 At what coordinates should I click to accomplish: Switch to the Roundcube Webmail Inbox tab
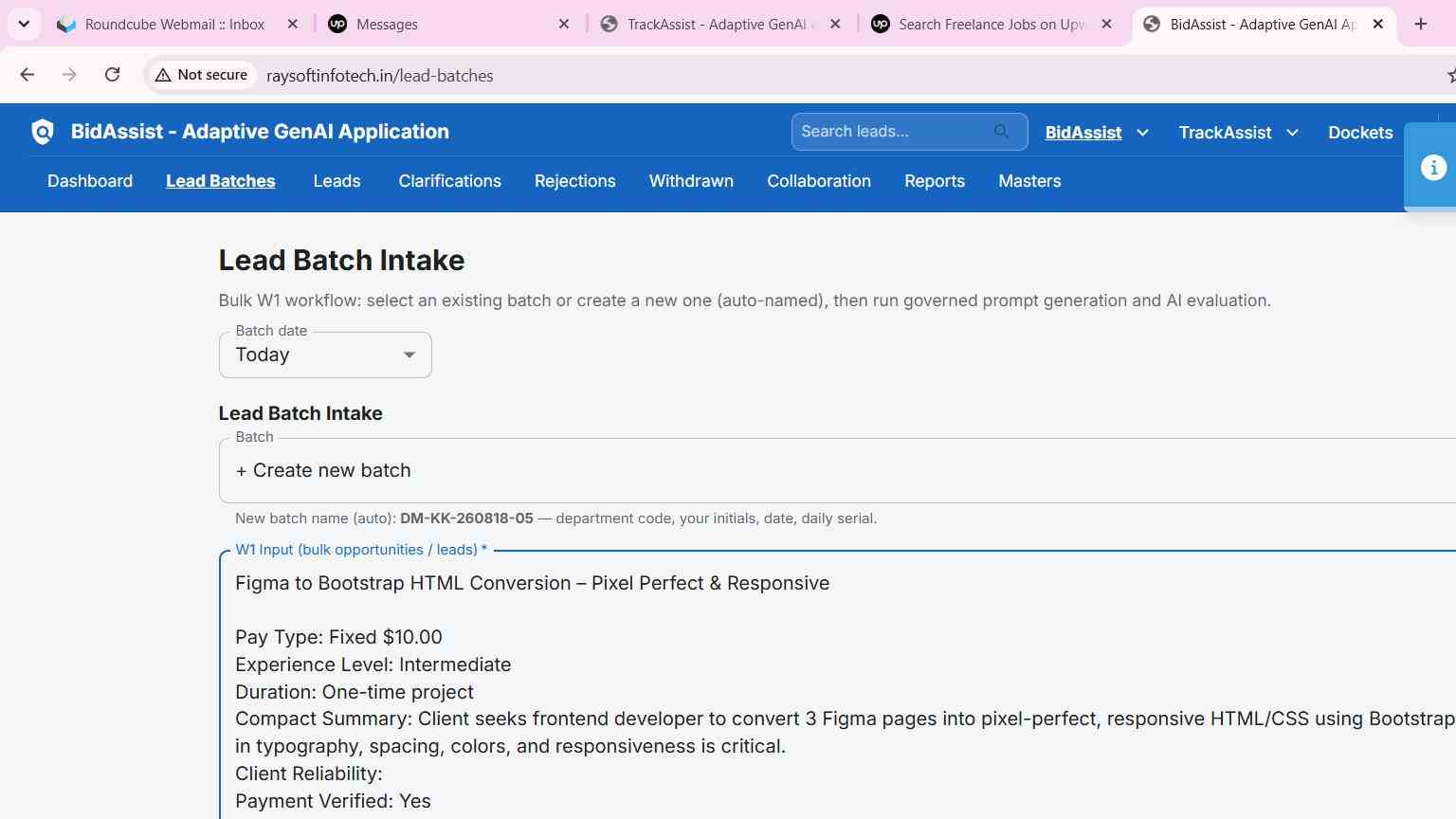[175, 24]
